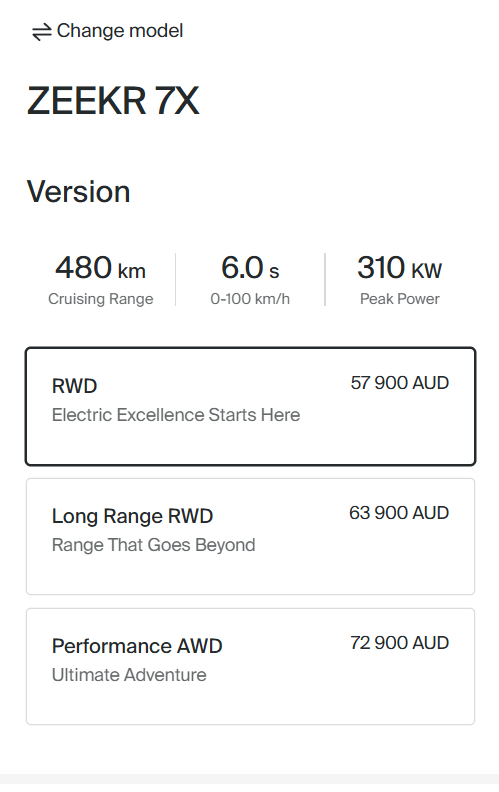The width and height of the screenshot is (499, 792).
Task: Choose the Long Range RWD version
Action: (251, 536)
